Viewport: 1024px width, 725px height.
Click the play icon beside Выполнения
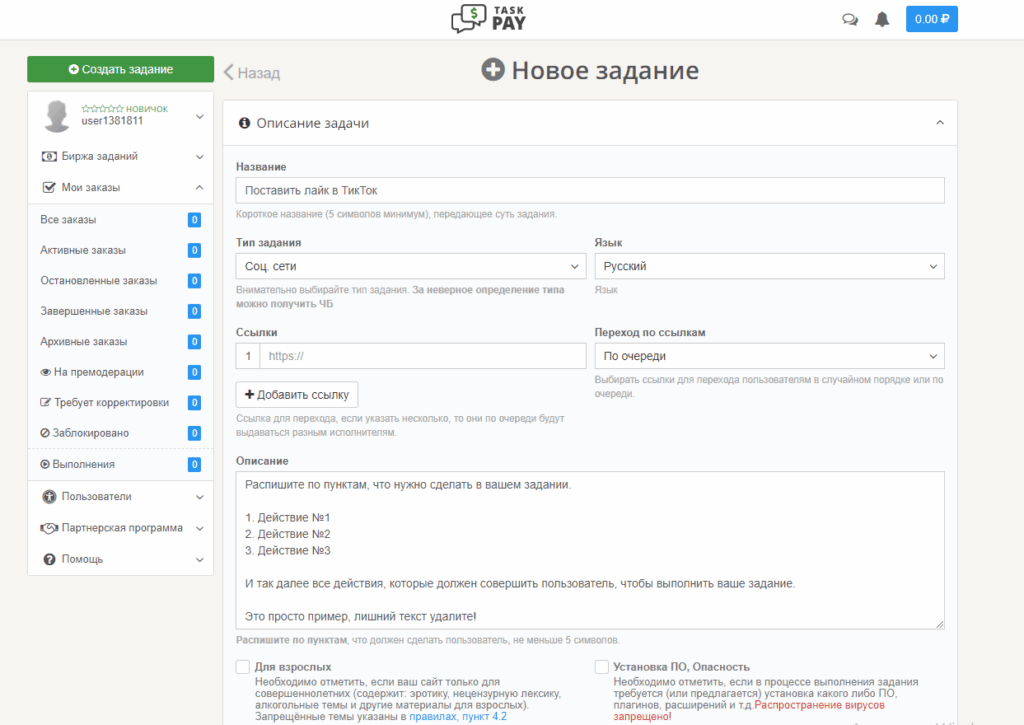click(44, 464)
